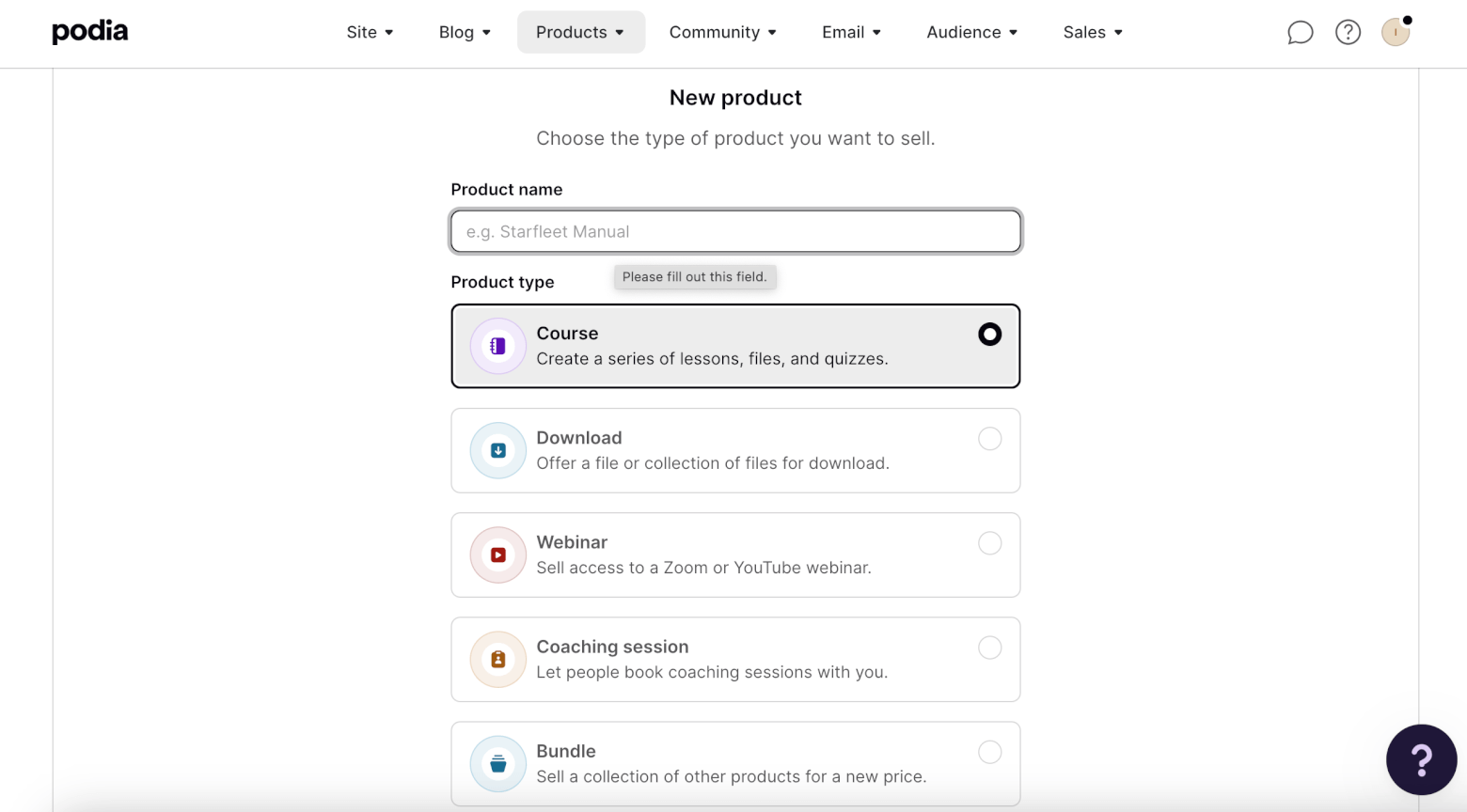
Task: Click the Webinar title text
Action: click(572, 542)
